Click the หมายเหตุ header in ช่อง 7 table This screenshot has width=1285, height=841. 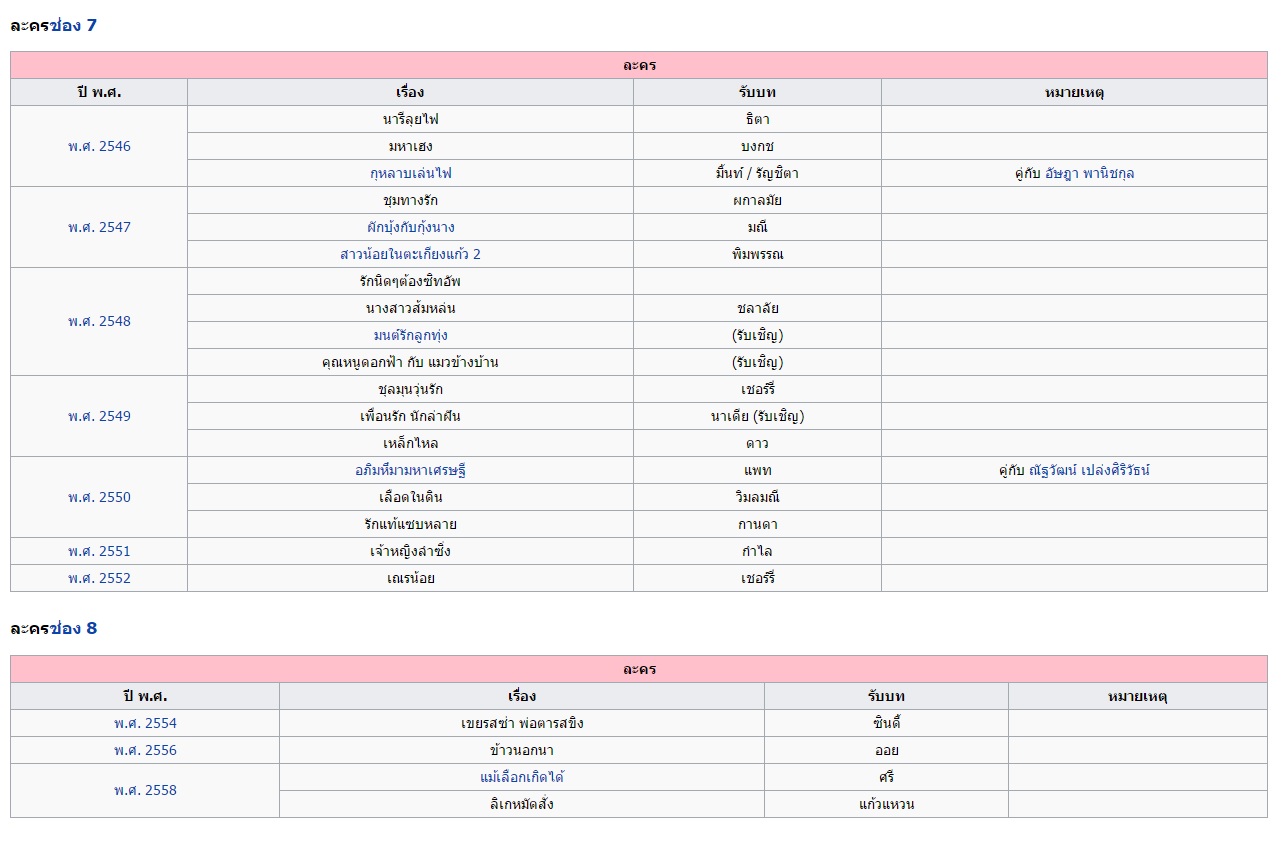[1074, 92]
